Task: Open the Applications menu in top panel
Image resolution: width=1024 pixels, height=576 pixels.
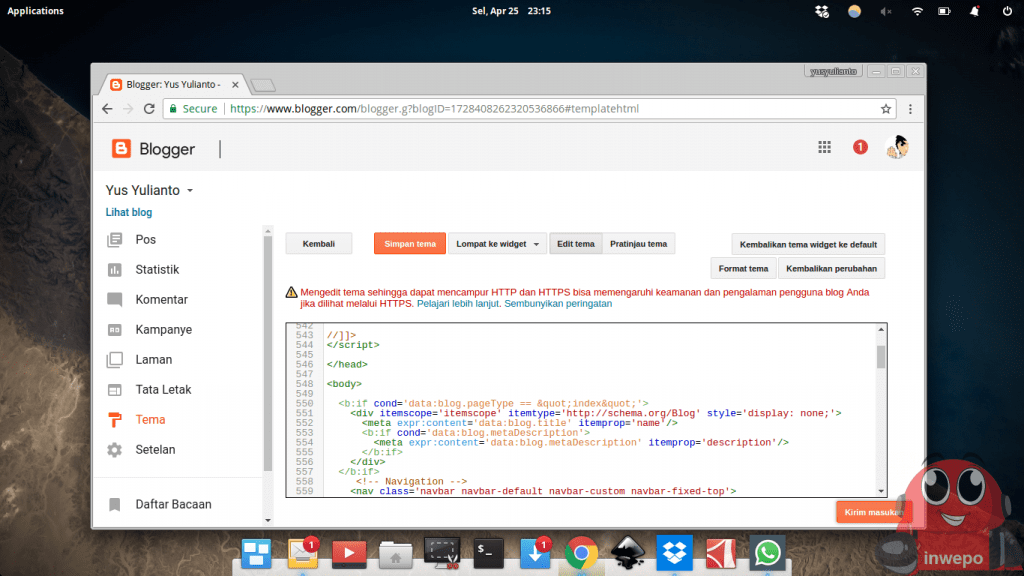Action: (x=35, y=11)
